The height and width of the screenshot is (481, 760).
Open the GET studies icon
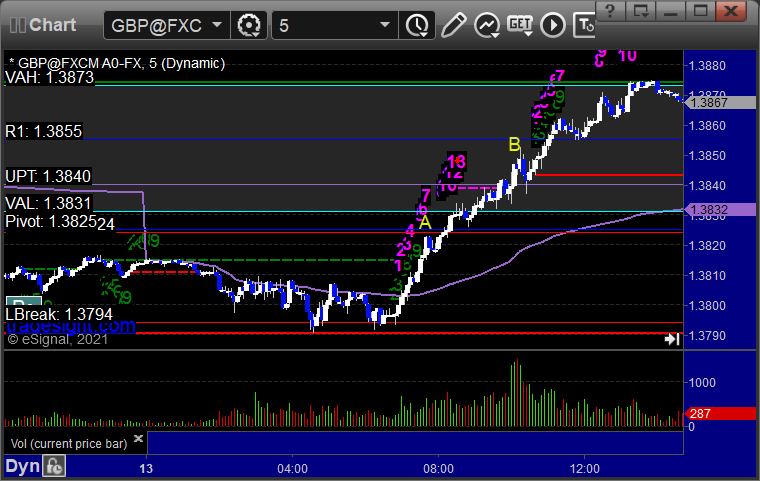click(520, 25)
